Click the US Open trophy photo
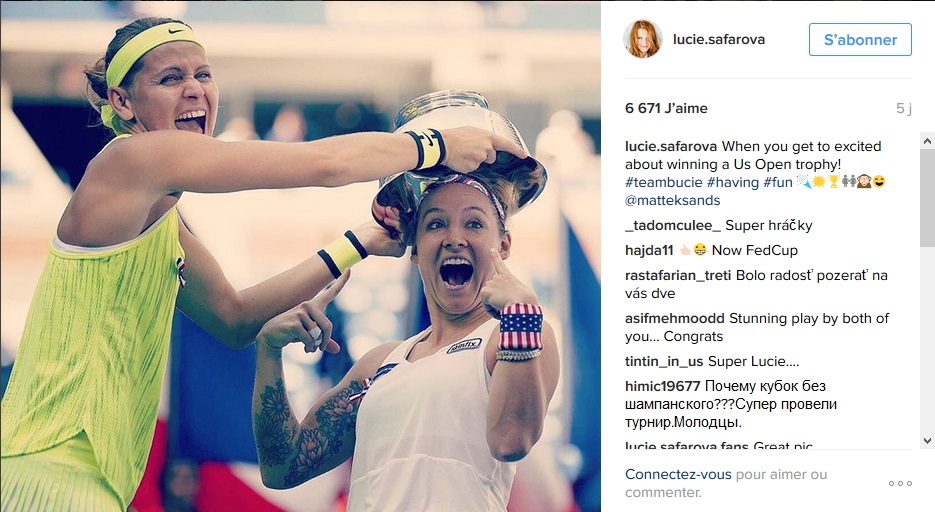The height and width of the screenshot is (512, 935). (x=301, y=256)
